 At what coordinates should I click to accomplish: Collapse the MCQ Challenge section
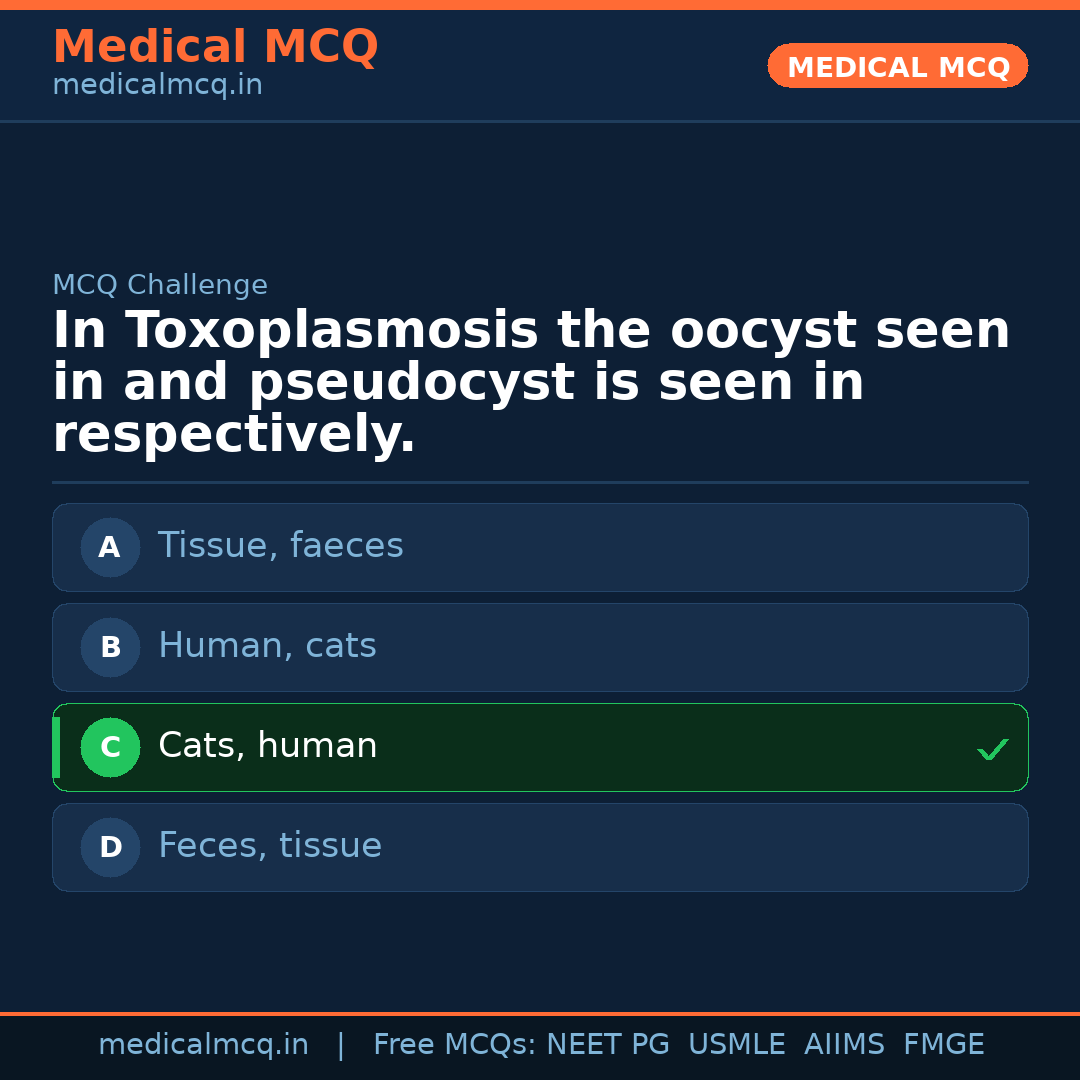[160, 284]
